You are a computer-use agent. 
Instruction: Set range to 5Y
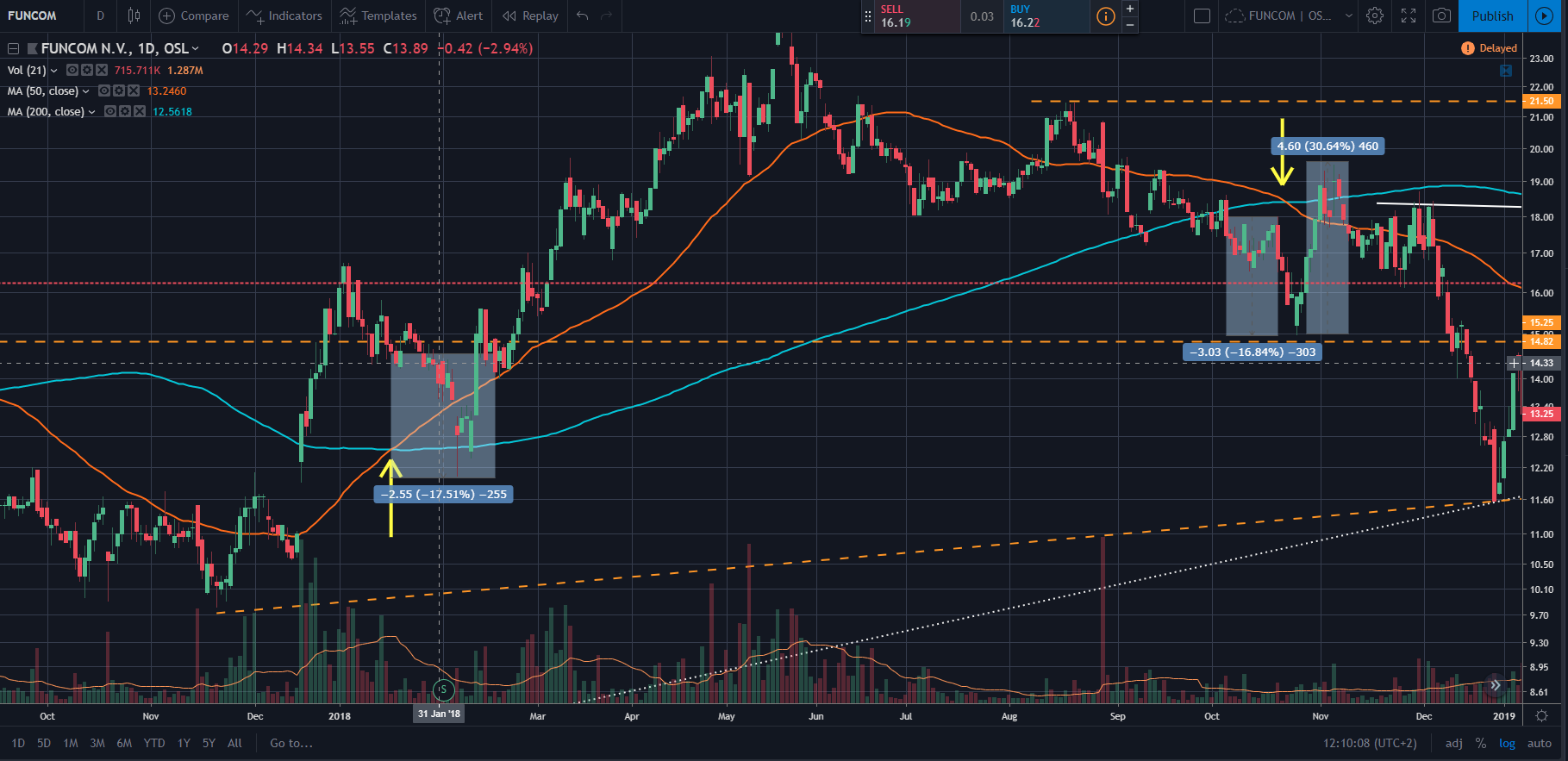[x=209, y=743]
